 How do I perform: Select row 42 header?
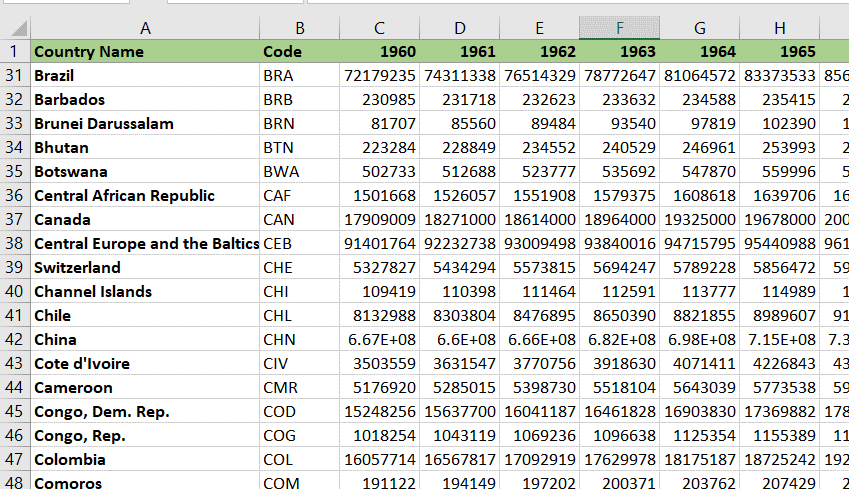coord(15,340)
